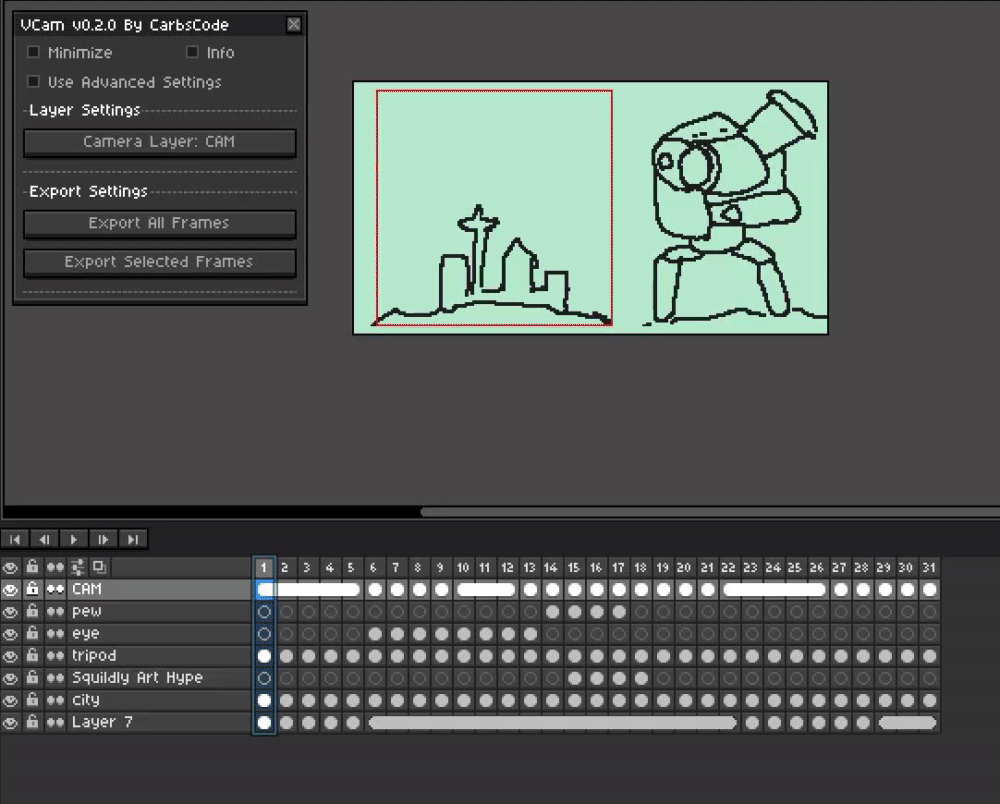The height and width of the screenshot is (804, 1000).
Task: Enable the Minimize checkbox in VCam
Action: point(34,52)
